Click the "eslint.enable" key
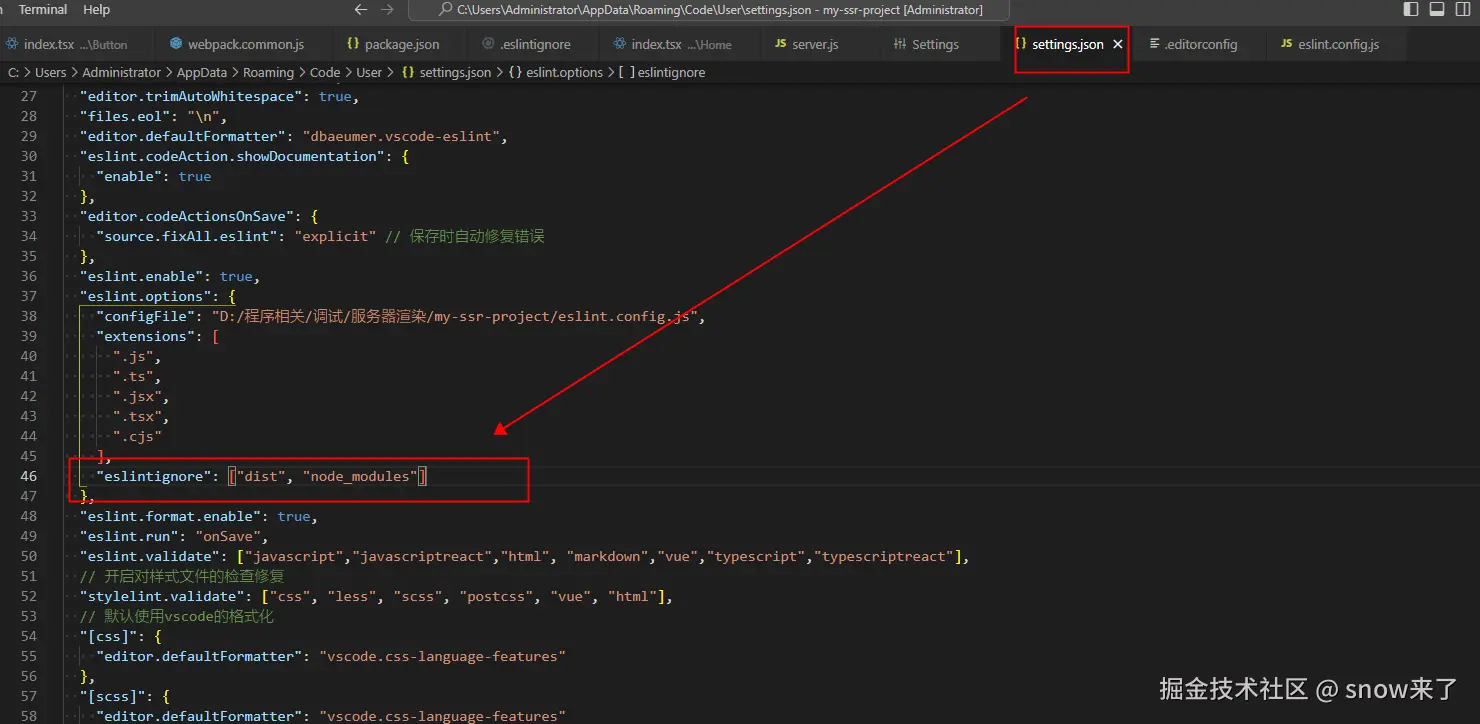The width and height of the screenshot is (1480, 724). 141,276
